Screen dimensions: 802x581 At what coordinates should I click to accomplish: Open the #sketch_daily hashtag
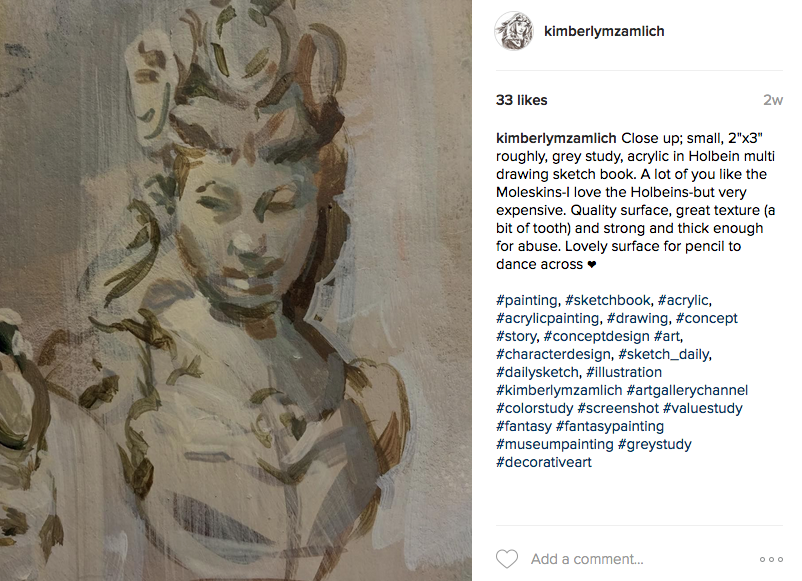[x=664, y=354]
